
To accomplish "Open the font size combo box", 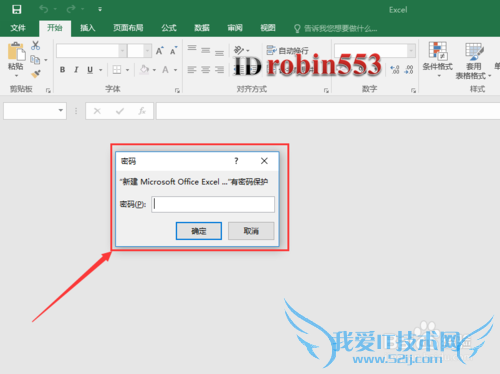I will tap(140, 51).
